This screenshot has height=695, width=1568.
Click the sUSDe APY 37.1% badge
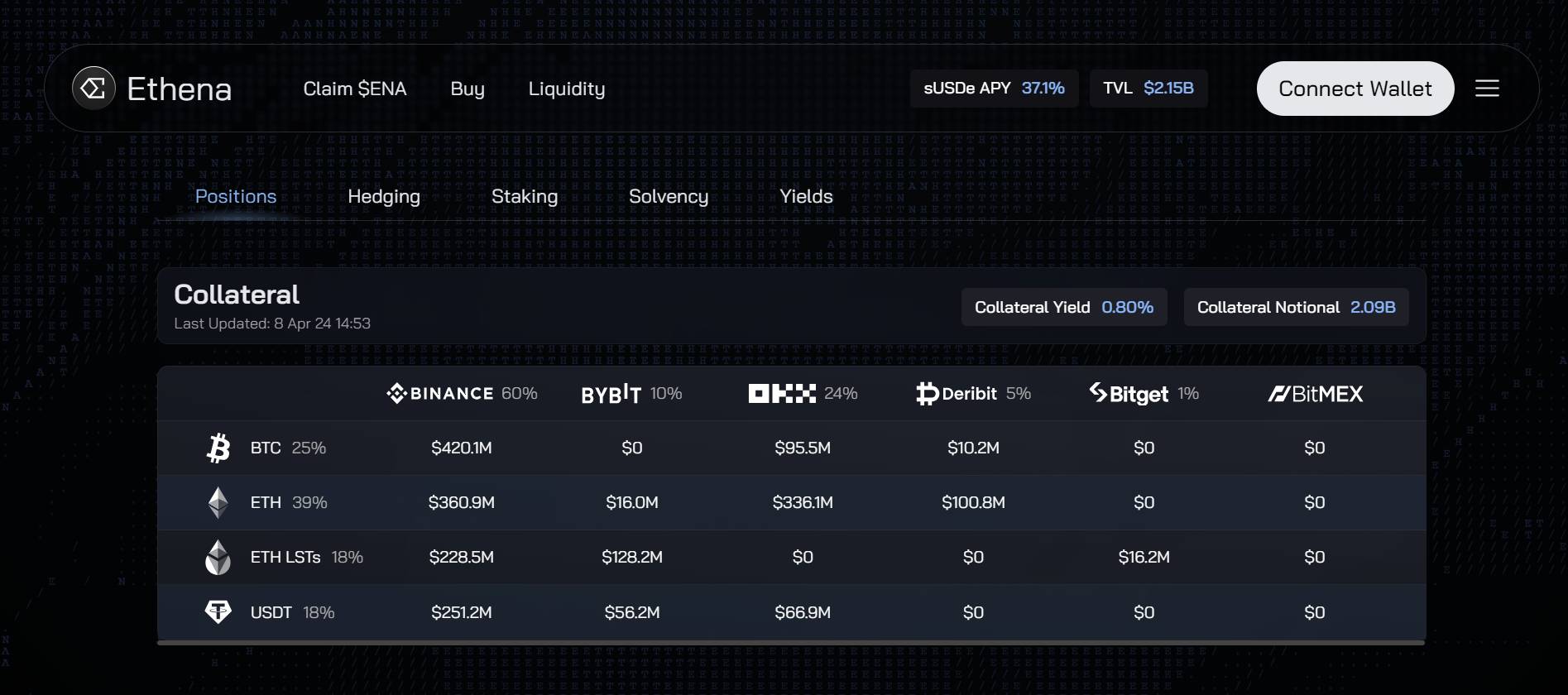pos(994,89)
